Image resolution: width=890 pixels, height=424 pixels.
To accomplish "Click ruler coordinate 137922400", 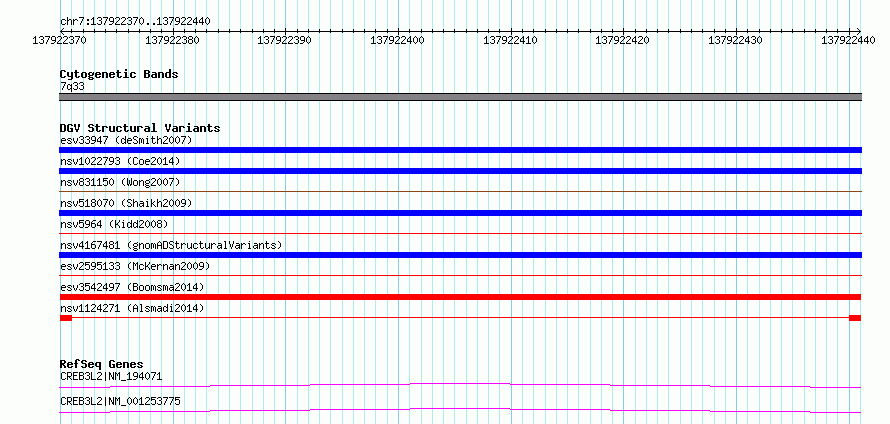I will coord(398,40).
